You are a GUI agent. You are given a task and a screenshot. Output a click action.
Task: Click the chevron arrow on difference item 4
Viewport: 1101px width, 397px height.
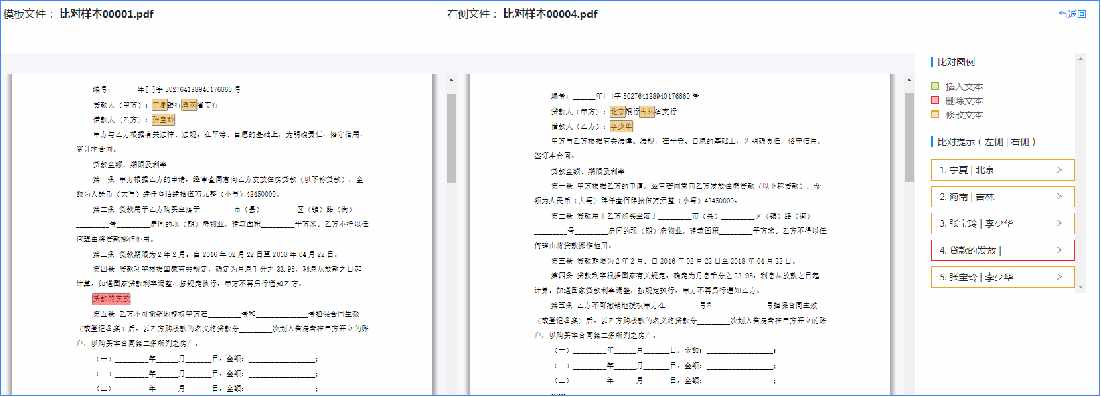pyautogui.click(x=1059, y=250)
